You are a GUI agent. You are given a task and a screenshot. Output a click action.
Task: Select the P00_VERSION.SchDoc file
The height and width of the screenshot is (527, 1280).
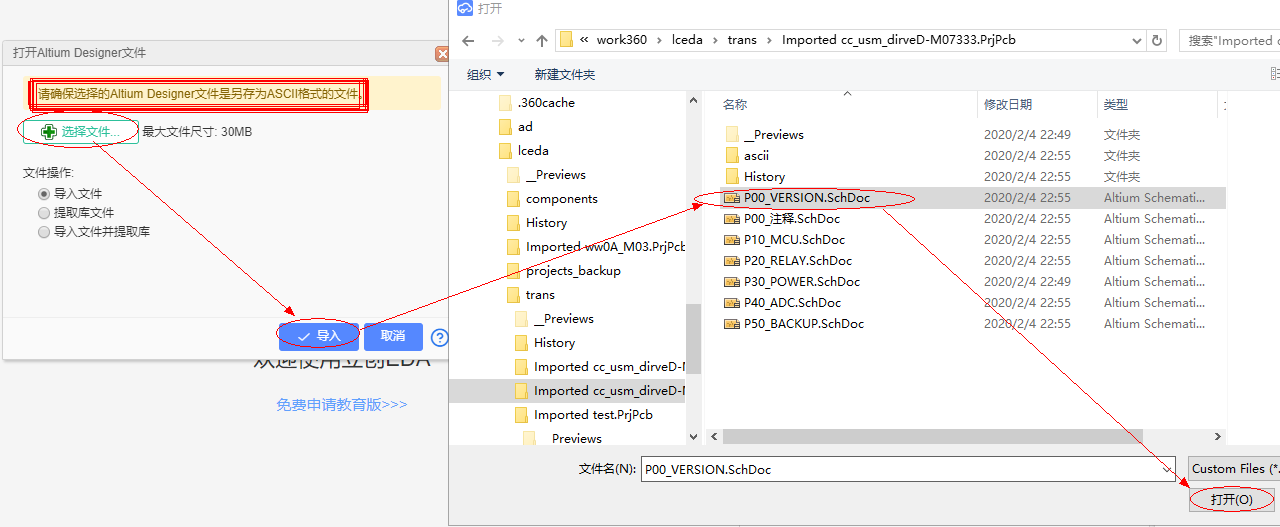[x=807, y=197]
